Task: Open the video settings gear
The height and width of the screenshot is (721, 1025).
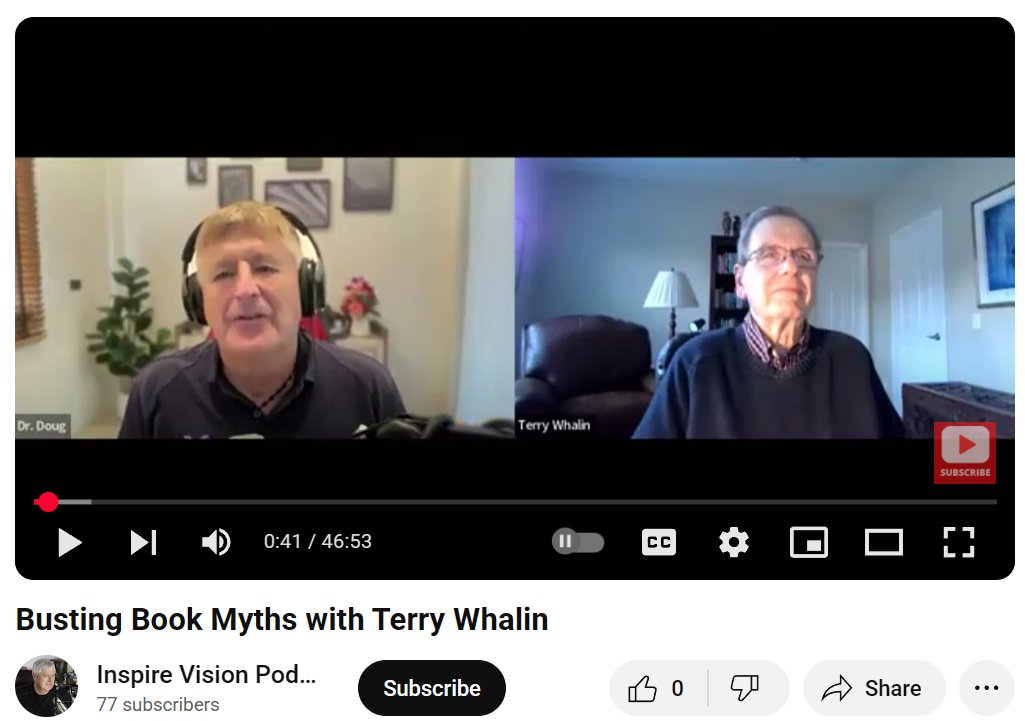Action: pos(733,542)
